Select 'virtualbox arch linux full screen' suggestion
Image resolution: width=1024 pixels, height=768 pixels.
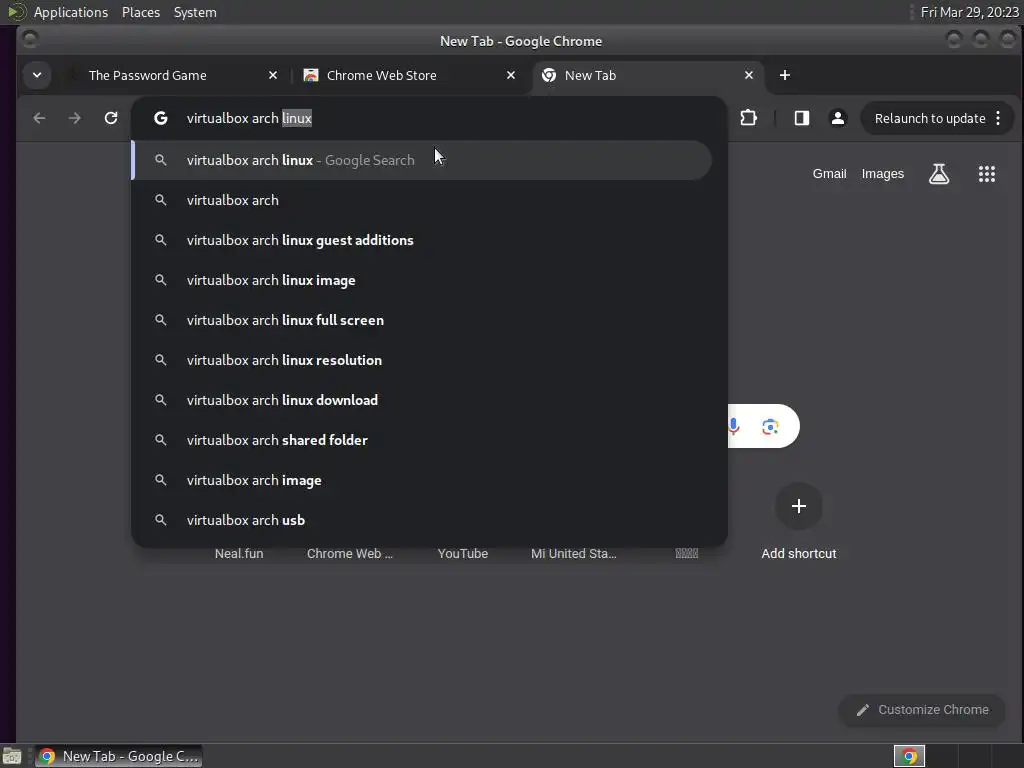(422, 320)
